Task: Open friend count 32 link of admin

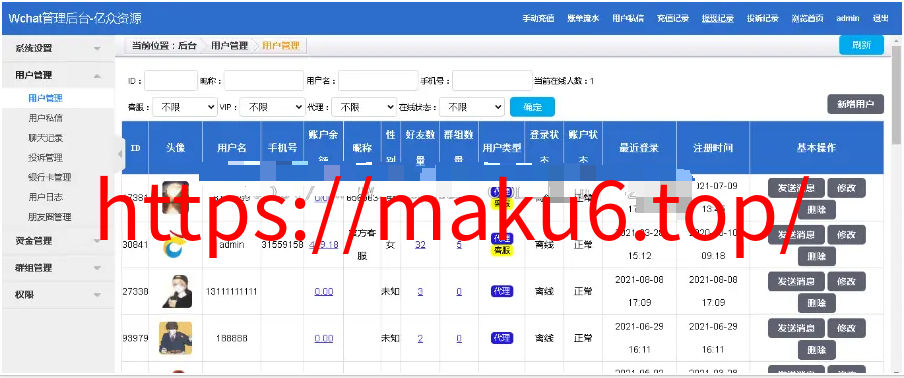Action: point(420,245)
